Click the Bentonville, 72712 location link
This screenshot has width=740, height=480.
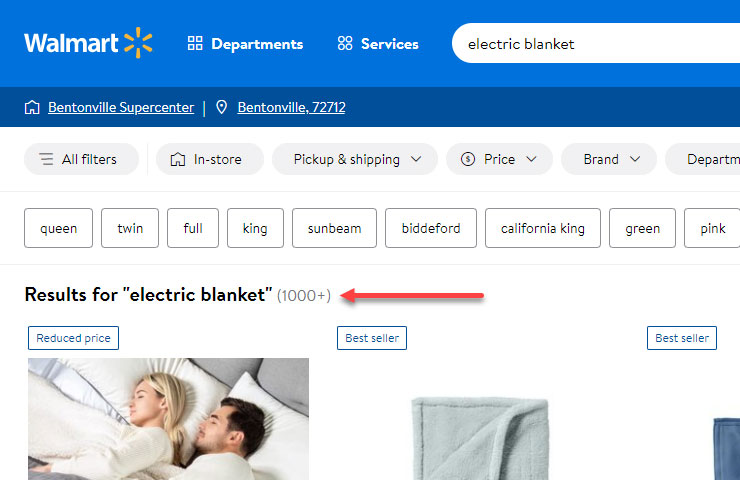coord(291,107)
